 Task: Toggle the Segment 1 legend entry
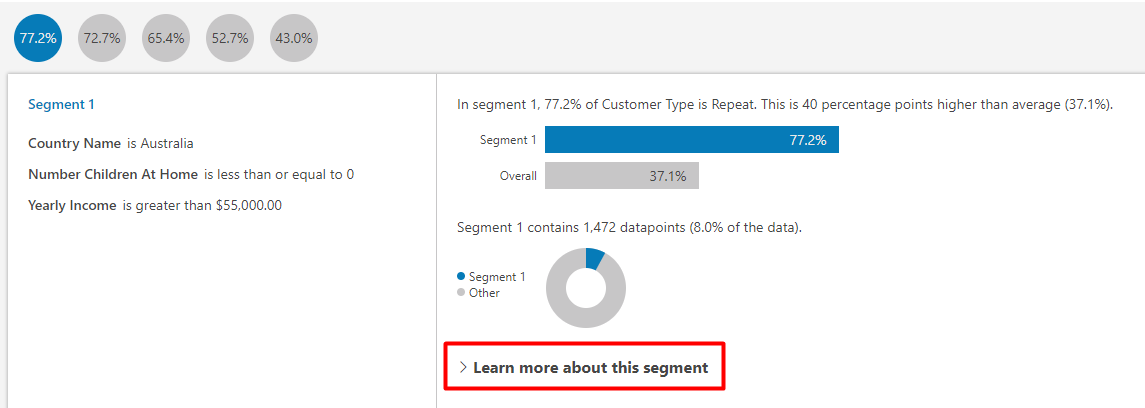(x=491, y=277)
